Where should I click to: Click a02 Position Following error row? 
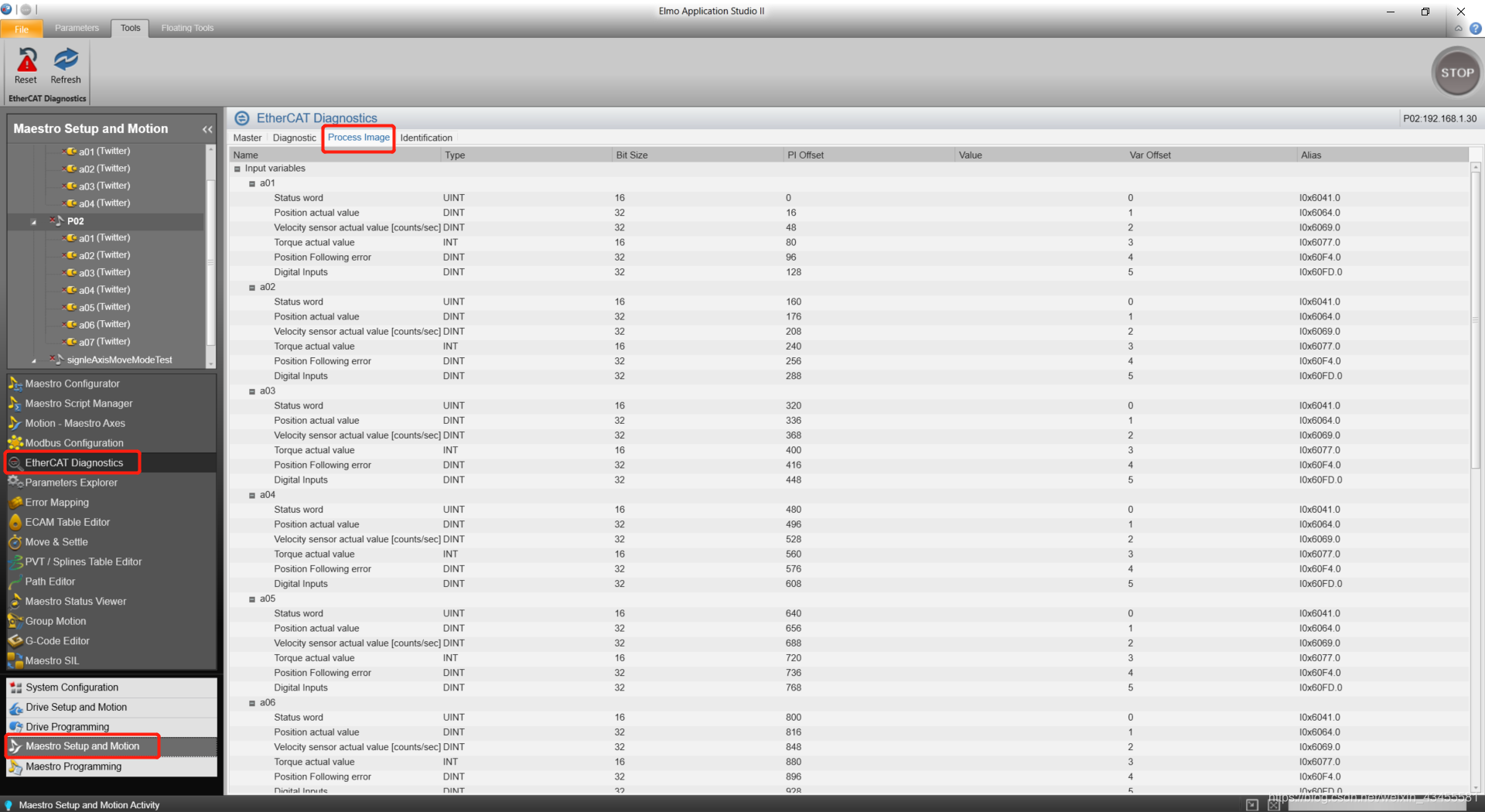848,361
